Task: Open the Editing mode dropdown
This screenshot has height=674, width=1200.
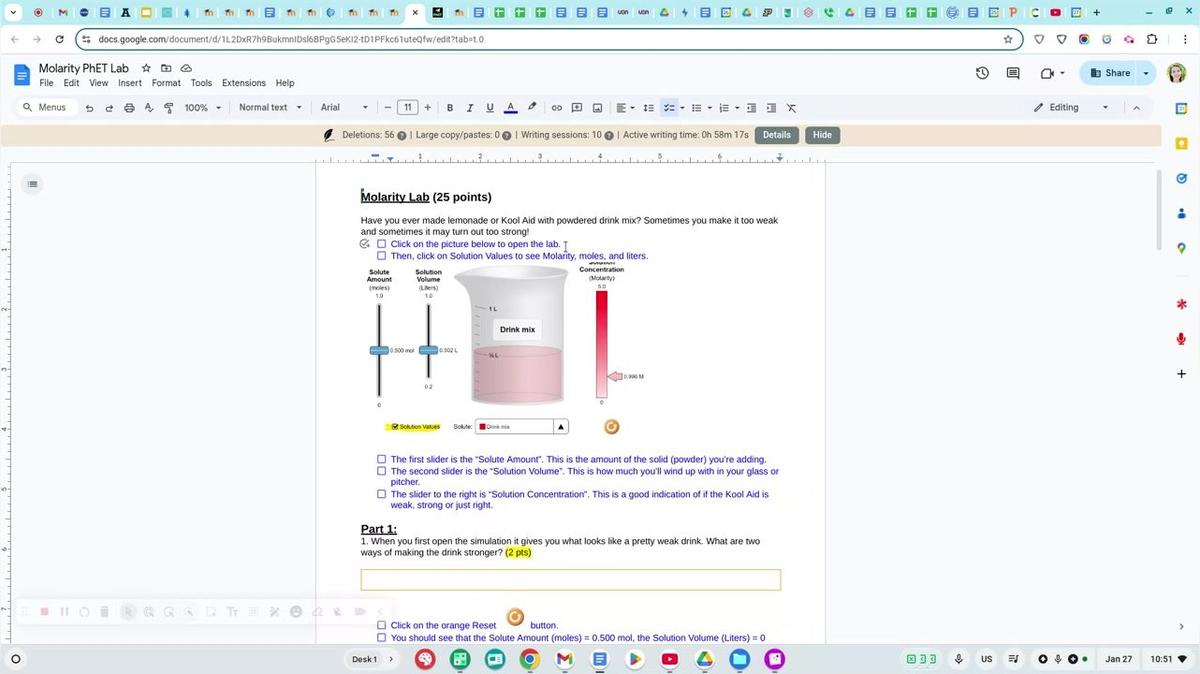Action: pyautogui.click(x=1071, y=108)
